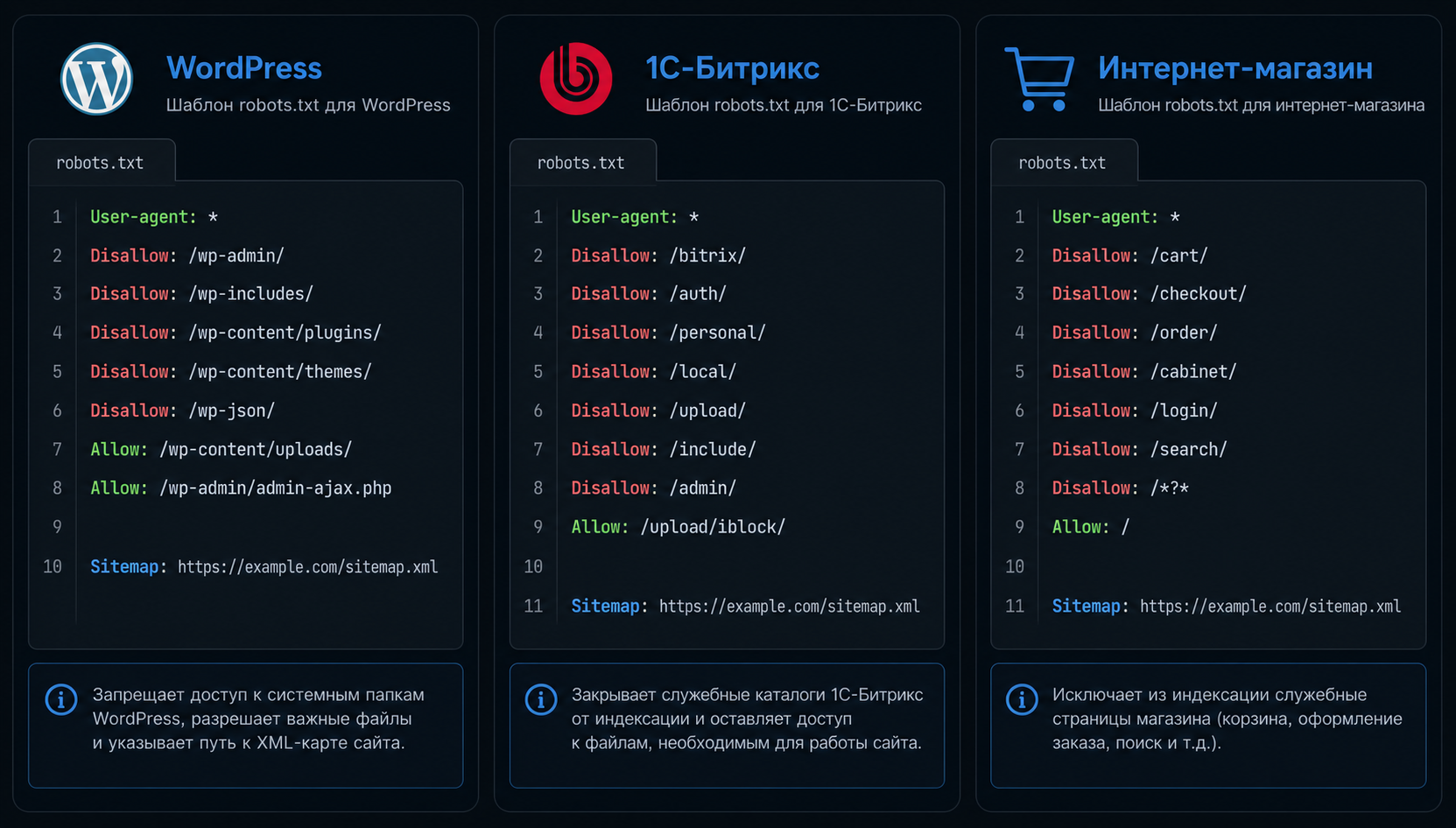Click the line 'Disallow: /wp-content/plugins/'
Viewport: 1456px width, 828px height.
coord(236,333)
